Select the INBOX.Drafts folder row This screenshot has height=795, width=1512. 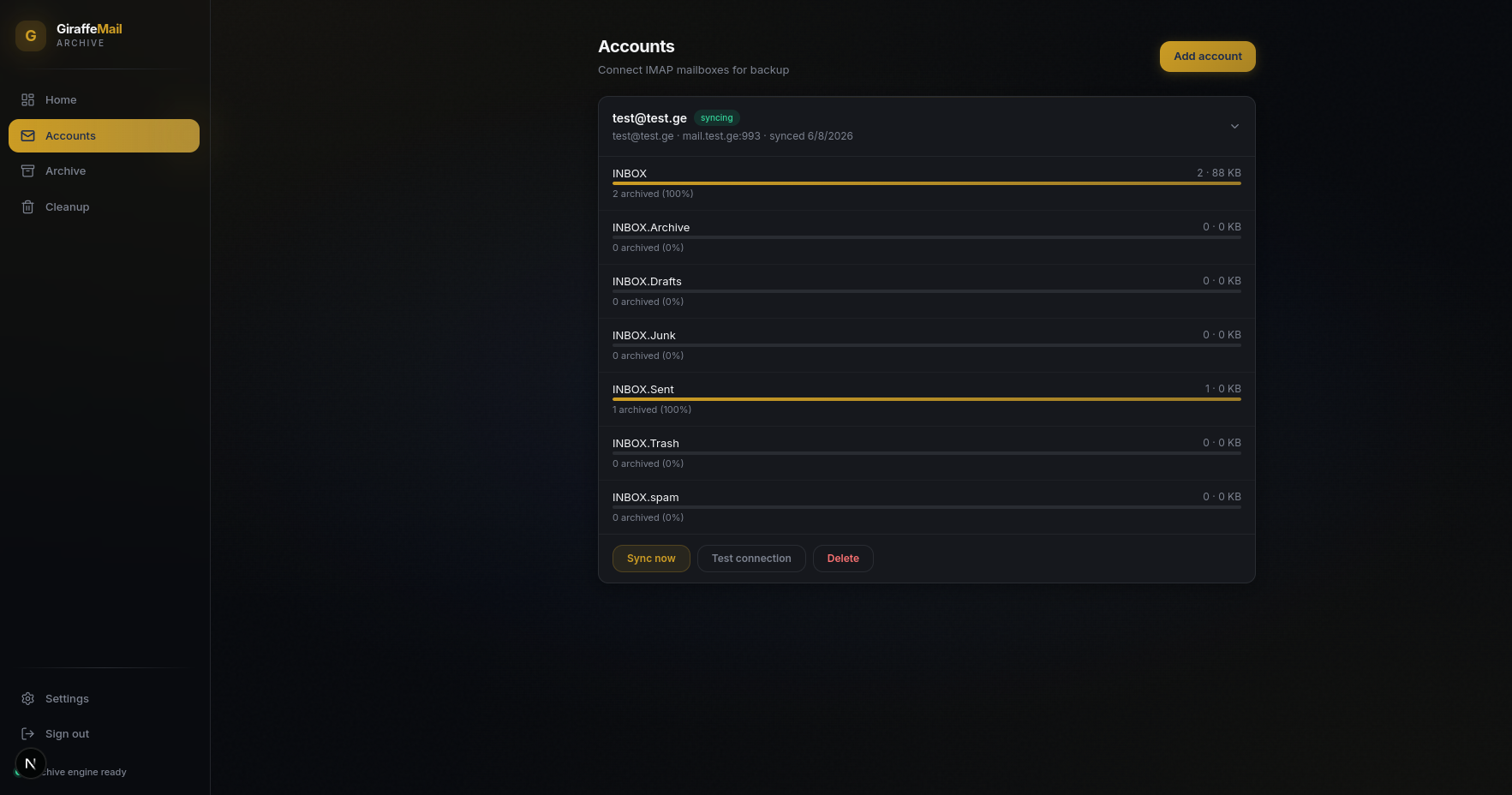coord(927,291)
